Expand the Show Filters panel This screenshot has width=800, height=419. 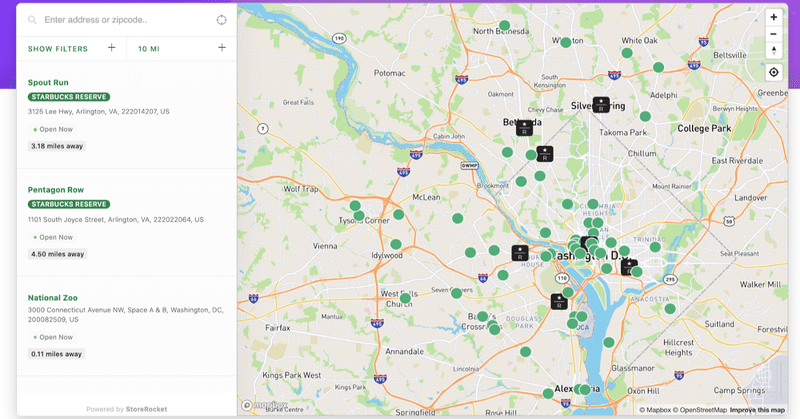(71, 48)
